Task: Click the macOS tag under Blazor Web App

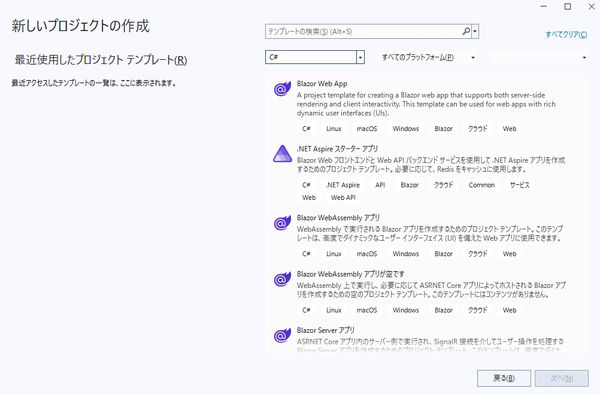Action: (367, 129)
